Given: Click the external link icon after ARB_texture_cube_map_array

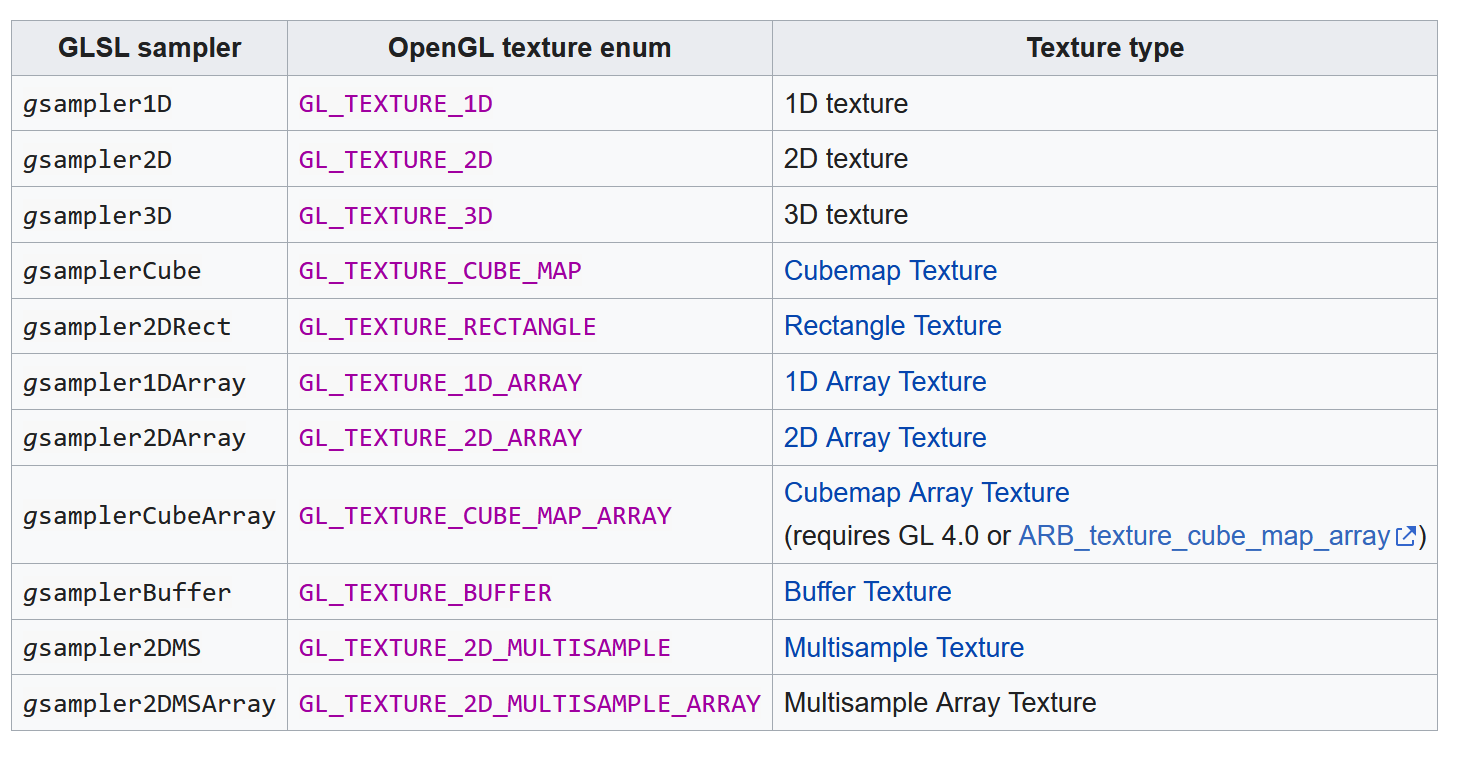Looking at the screenshot, I should tap(1406, 537).
